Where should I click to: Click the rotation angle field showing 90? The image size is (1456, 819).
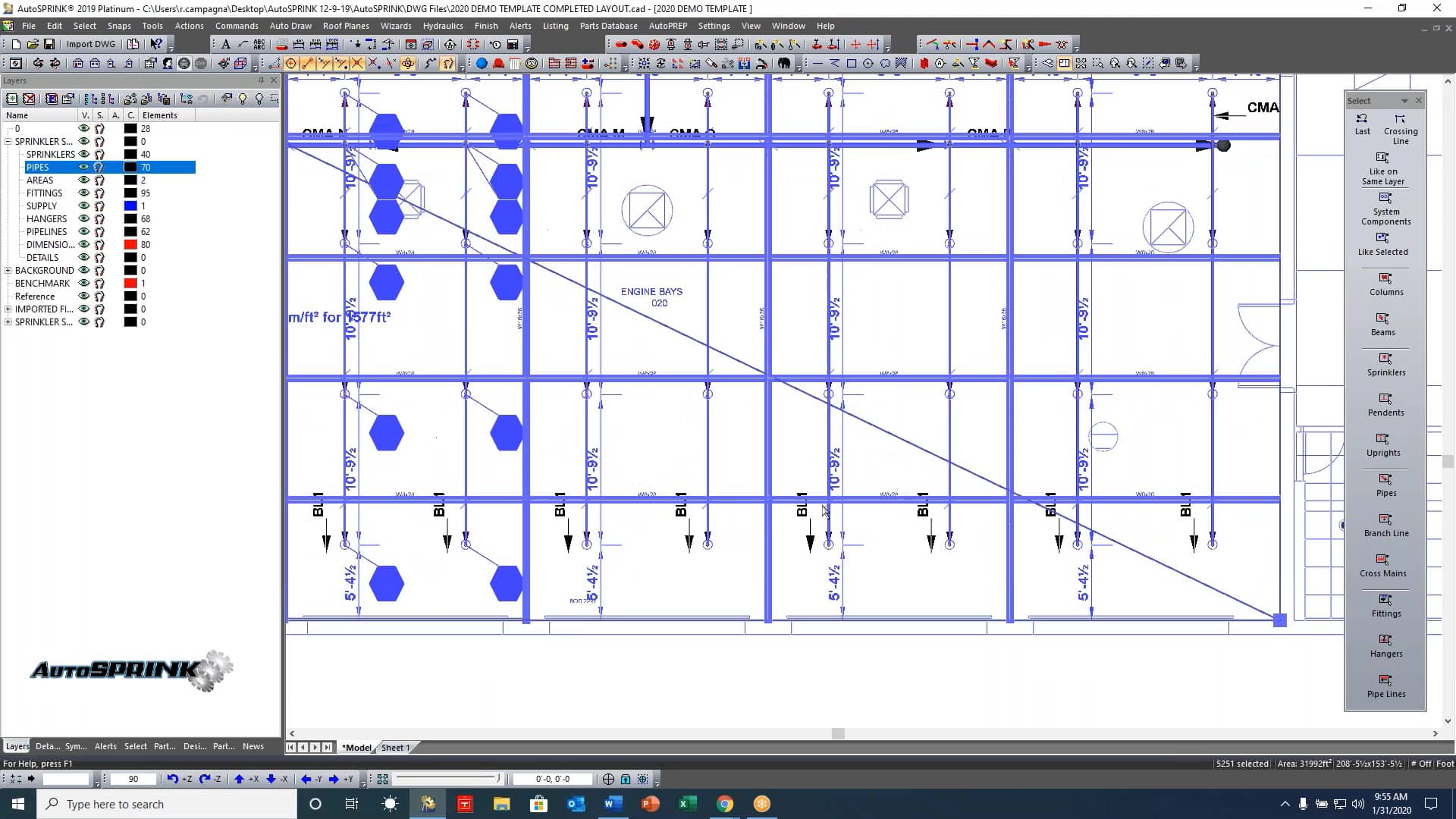133,779
